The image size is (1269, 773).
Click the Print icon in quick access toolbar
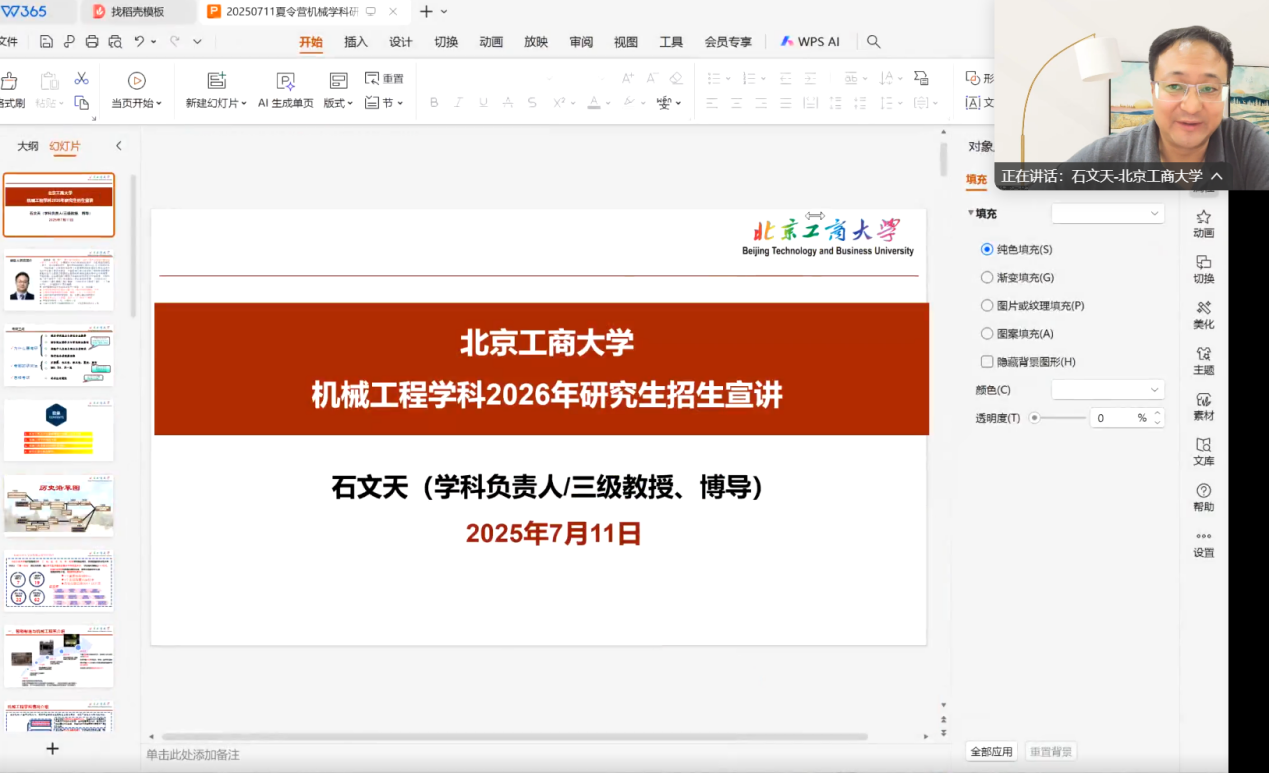pos(92,41)
